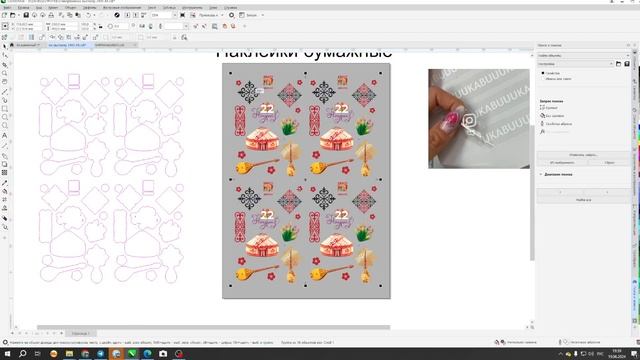Viewport: 640px width, 360px height.
Task: Click the previous-result arrow button in docker
Action: pyautogui.click(x=560, y=192)
